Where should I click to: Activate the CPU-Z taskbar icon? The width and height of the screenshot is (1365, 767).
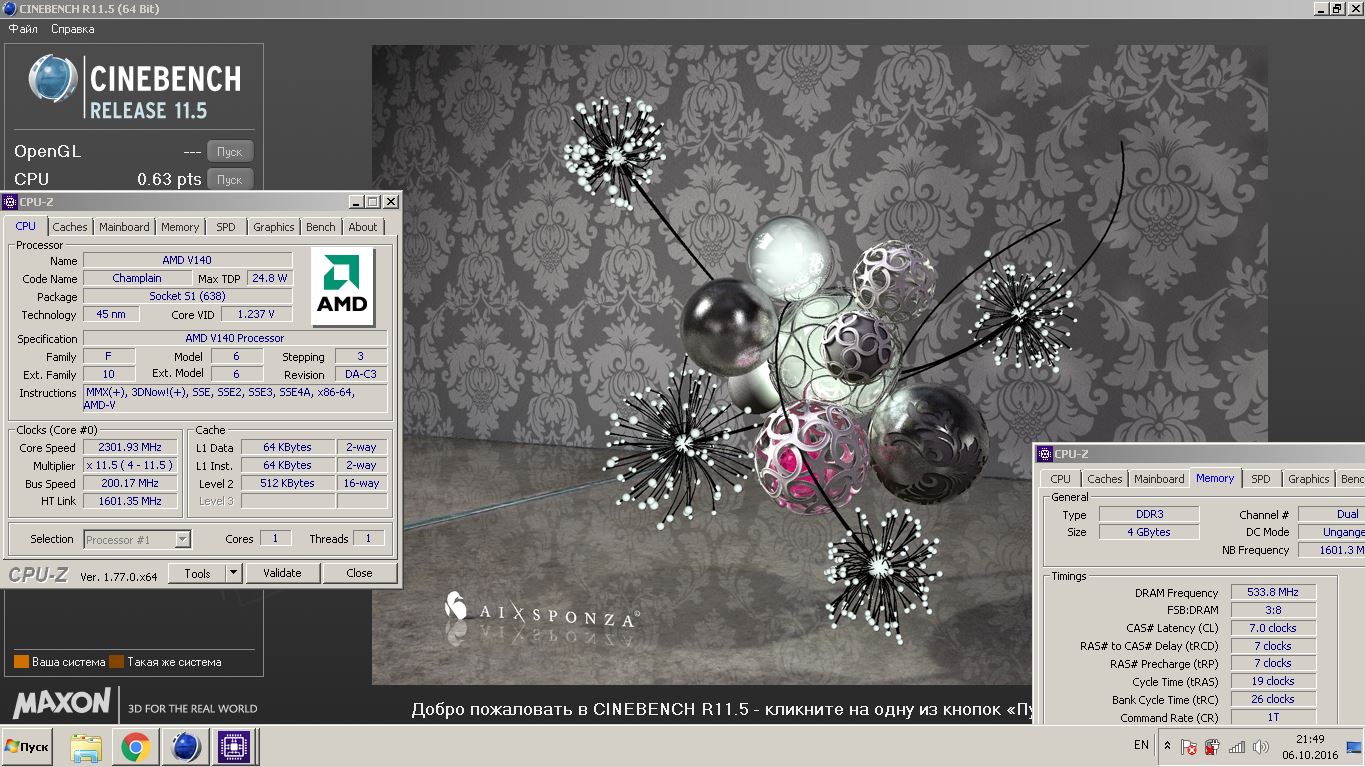(236, 747)
